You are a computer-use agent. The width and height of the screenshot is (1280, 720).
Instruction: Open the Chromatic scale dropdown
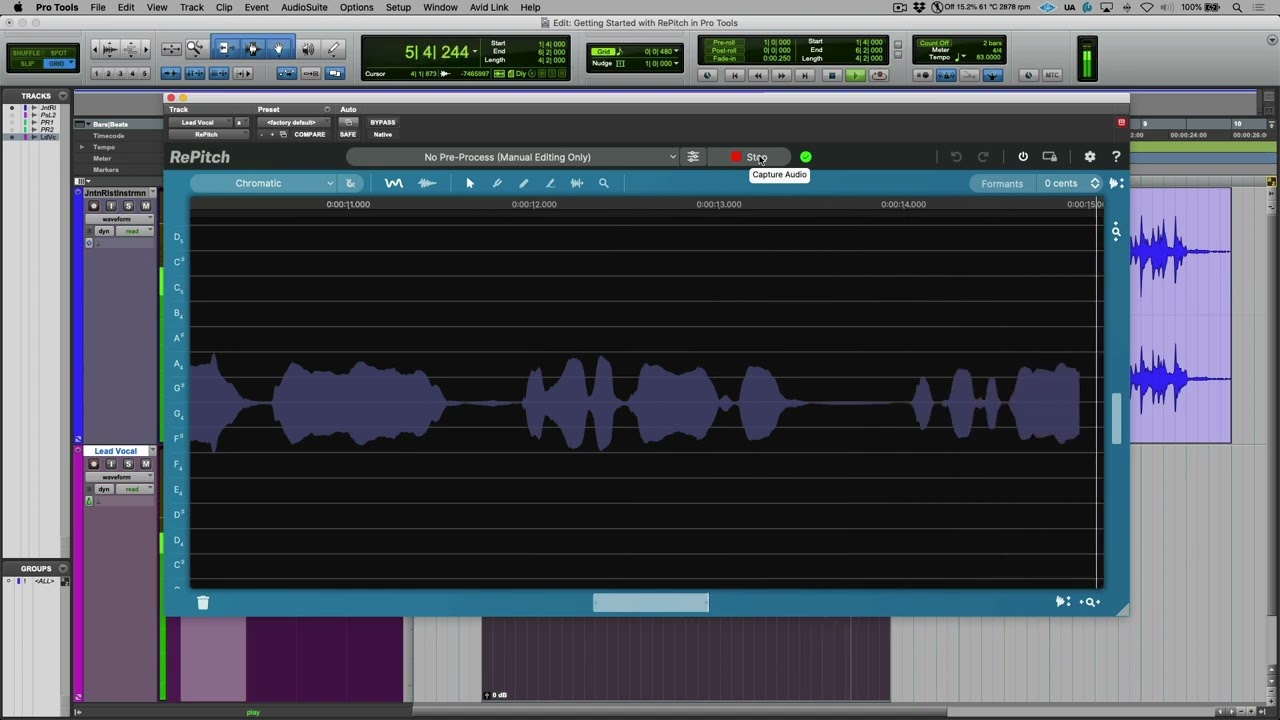tap(264, 183)
